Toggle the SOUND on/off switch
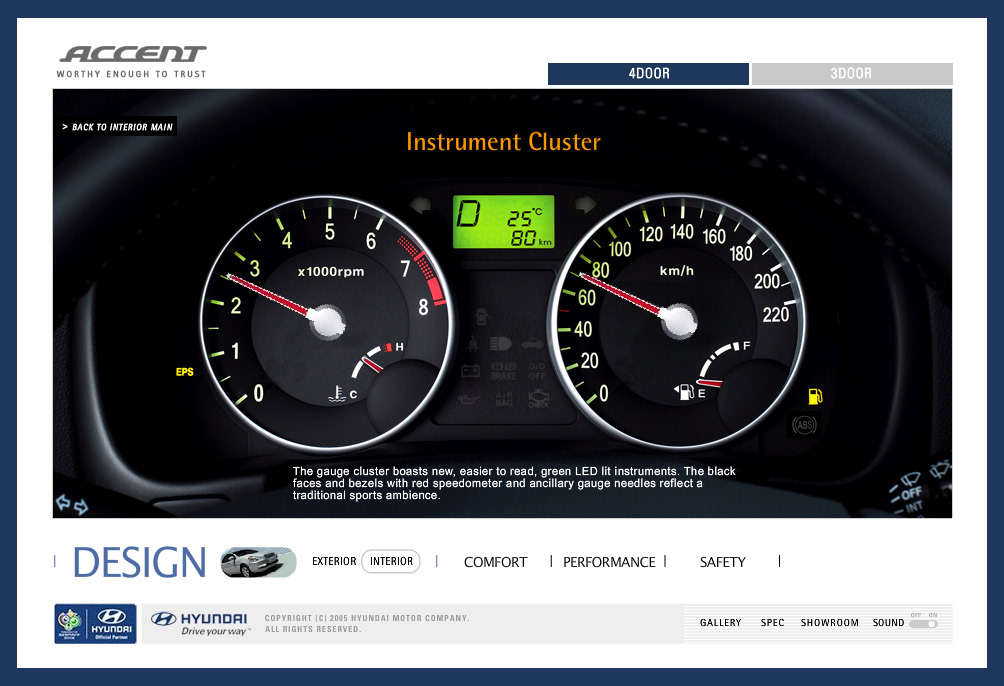Image resolution: width=1004 pixels, height=686 pixels. point(923,624)
